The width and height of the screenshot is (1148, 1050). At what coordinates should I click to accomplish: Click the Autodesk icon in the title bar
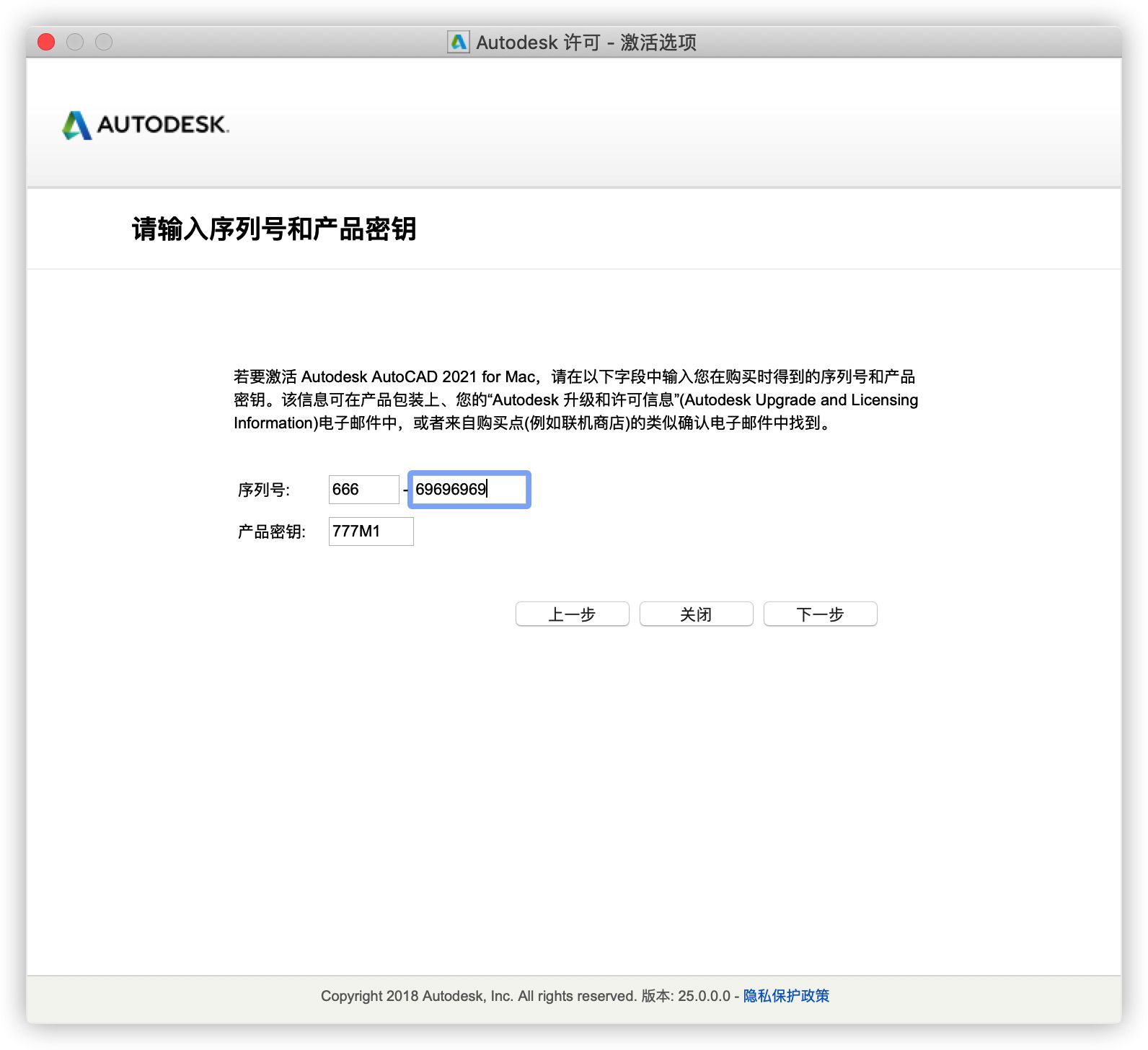(458, 43)
